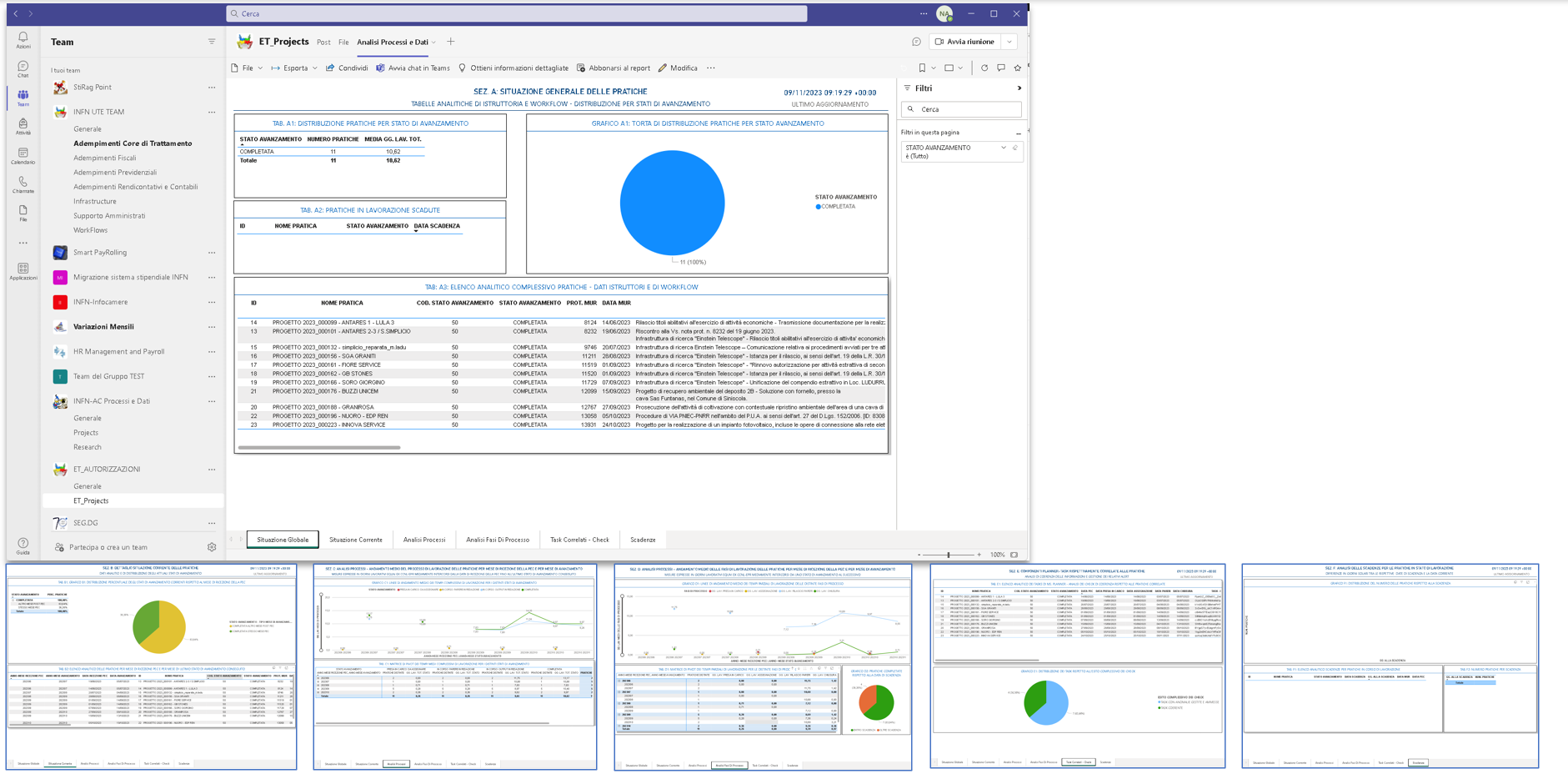Open the Chat section icon
1568x779 pixels.
[23, 69]
